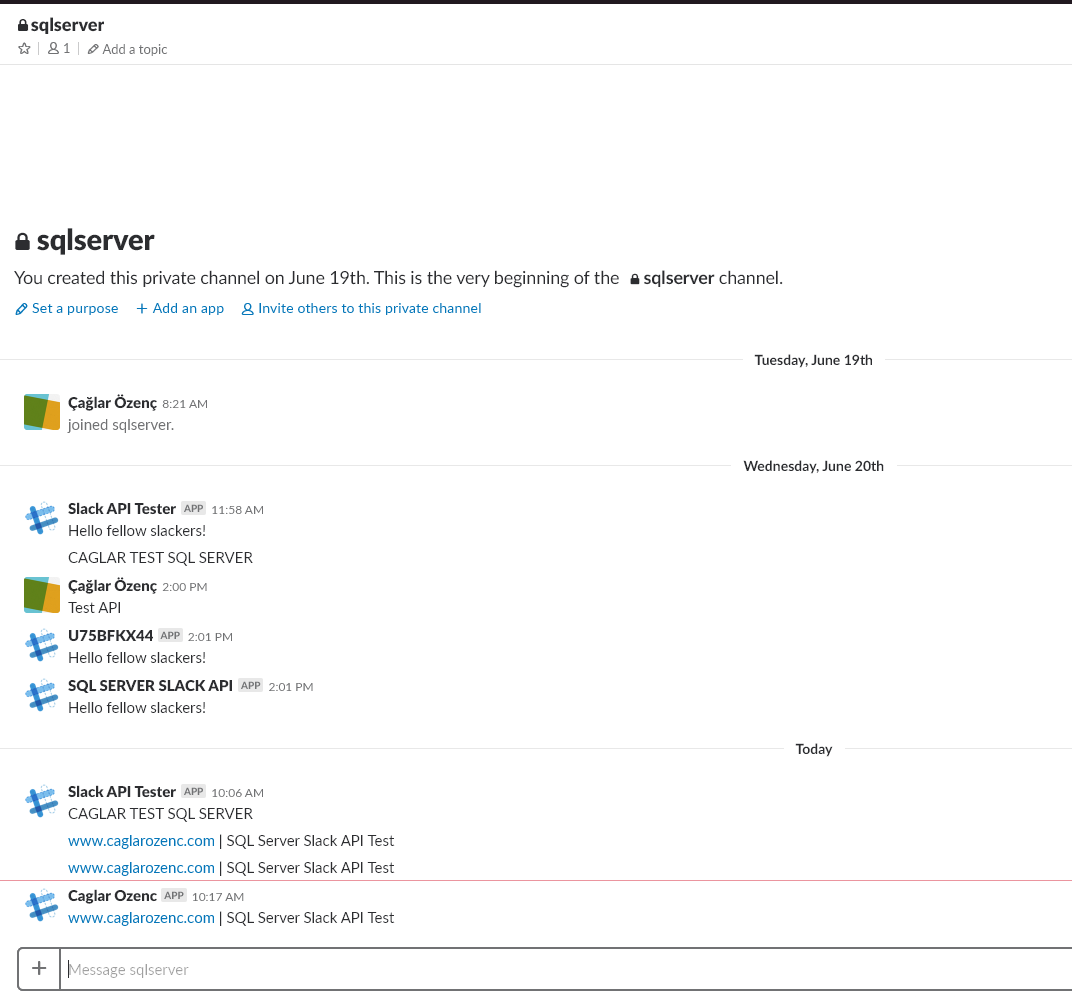Image resolution: width=1072 pixels, height=997 pixels.
Task: Click Add an app link
Action: tap(180, 308)
